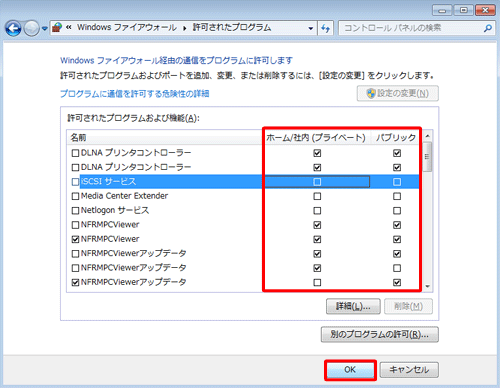This screenshot has height=388, width=500.
Task: Check the iSCSI サービス name checkbox
Action: (x=75, y=182)
